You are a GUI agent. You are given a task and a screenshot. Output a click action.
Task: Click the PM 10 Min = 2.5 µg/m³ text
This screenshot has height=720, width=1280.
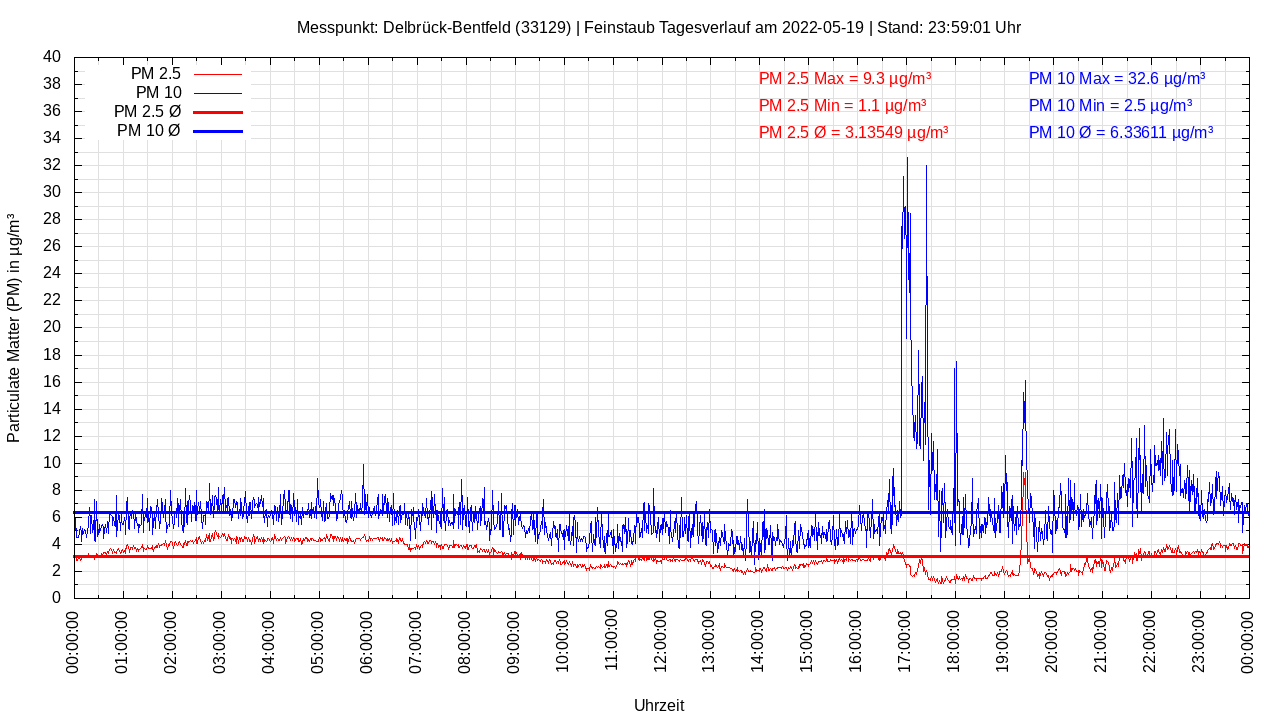(1110, 105)
